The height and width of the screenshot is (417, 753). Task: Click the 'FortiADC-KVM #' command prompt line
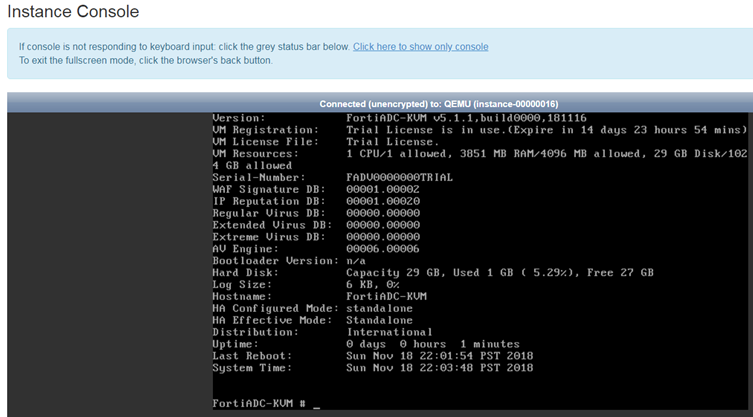coord(266,404)
